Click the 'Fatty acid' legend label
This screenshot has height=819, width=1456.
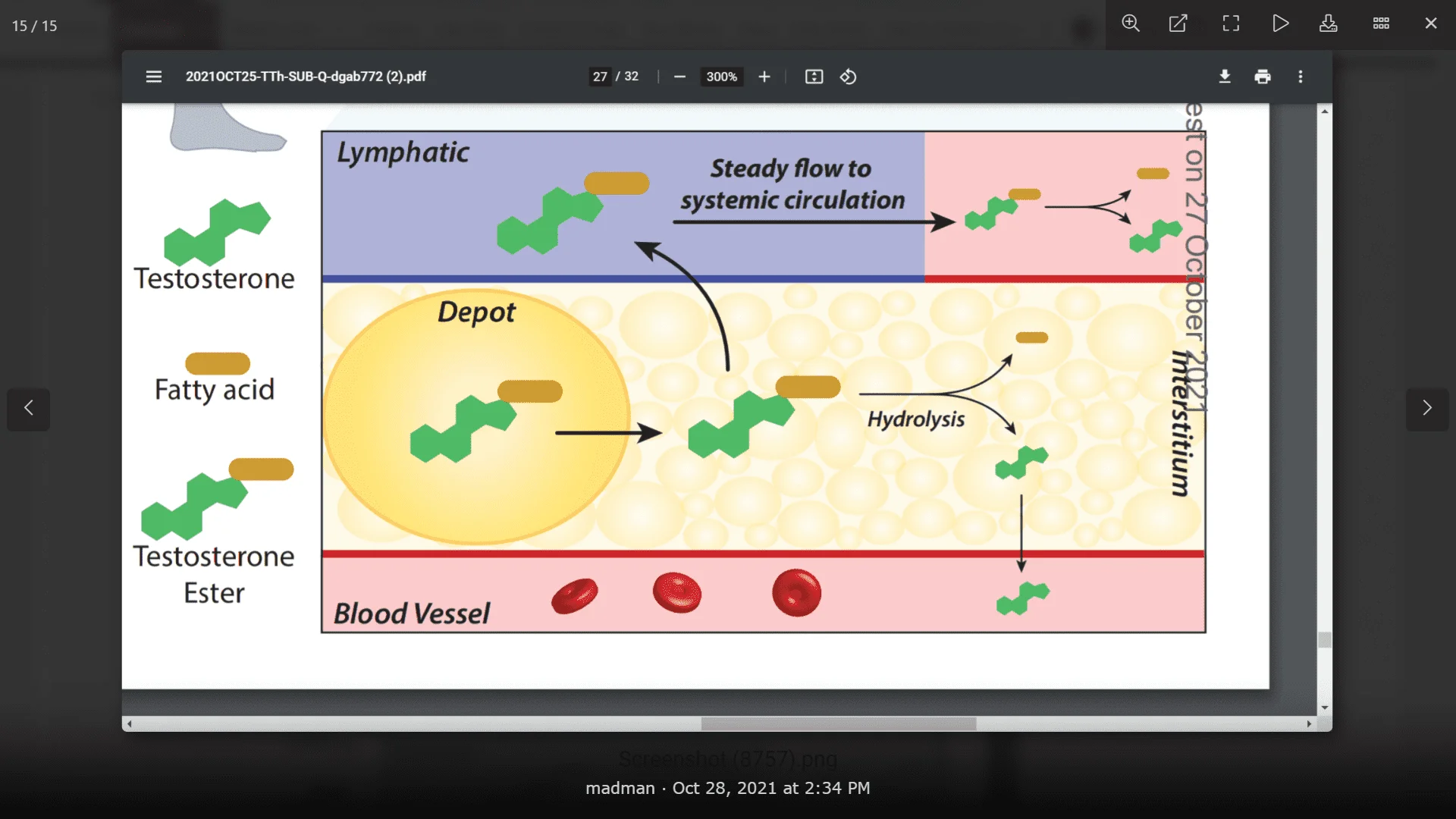click(215, 390)
